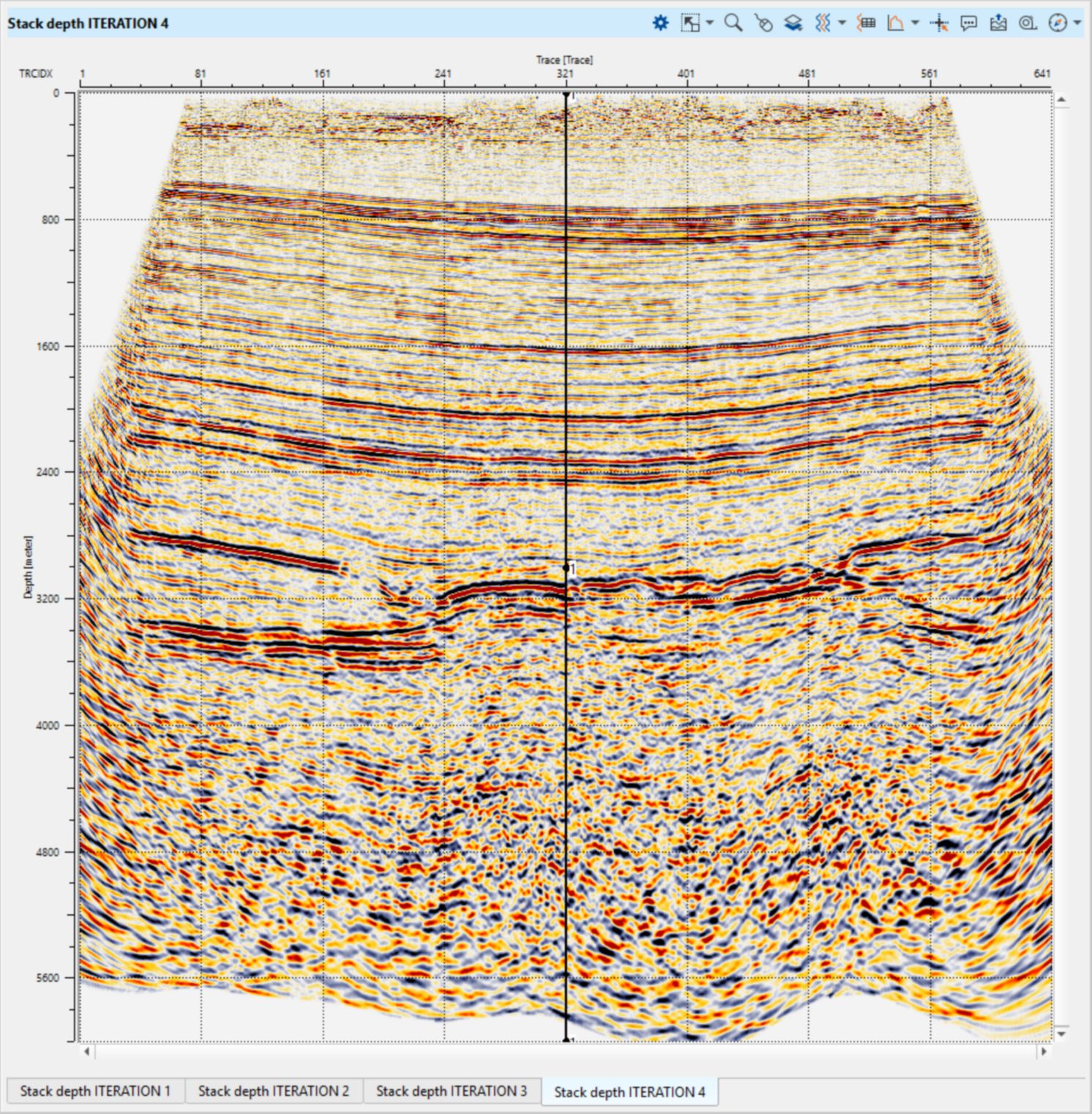1092x1114 pixels.
Task: Click the vertical scrollbar down arrow
Action: pos(1061,1033)
